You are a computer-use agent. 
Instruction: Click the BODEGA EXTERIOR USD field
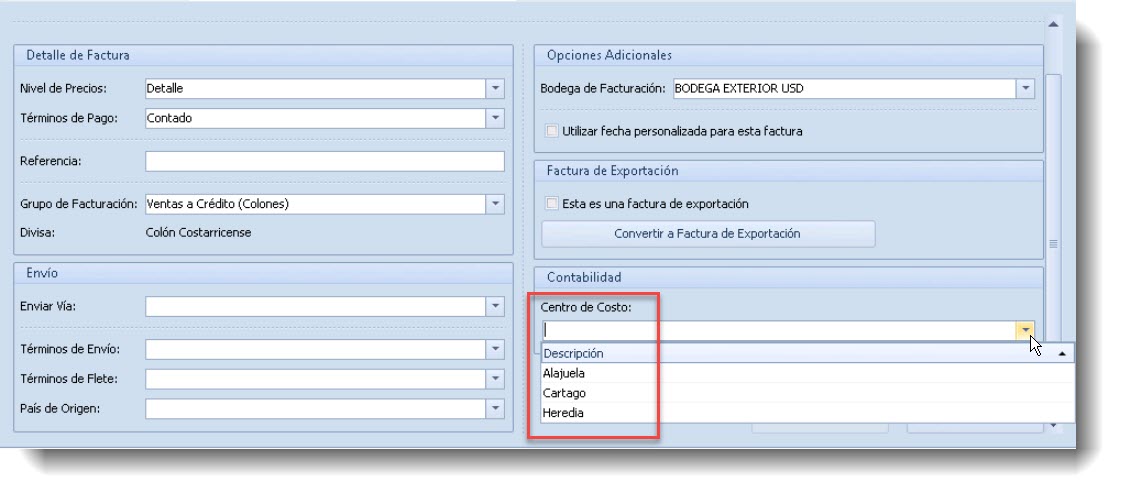pyautogui.click(x=843, y=89)
